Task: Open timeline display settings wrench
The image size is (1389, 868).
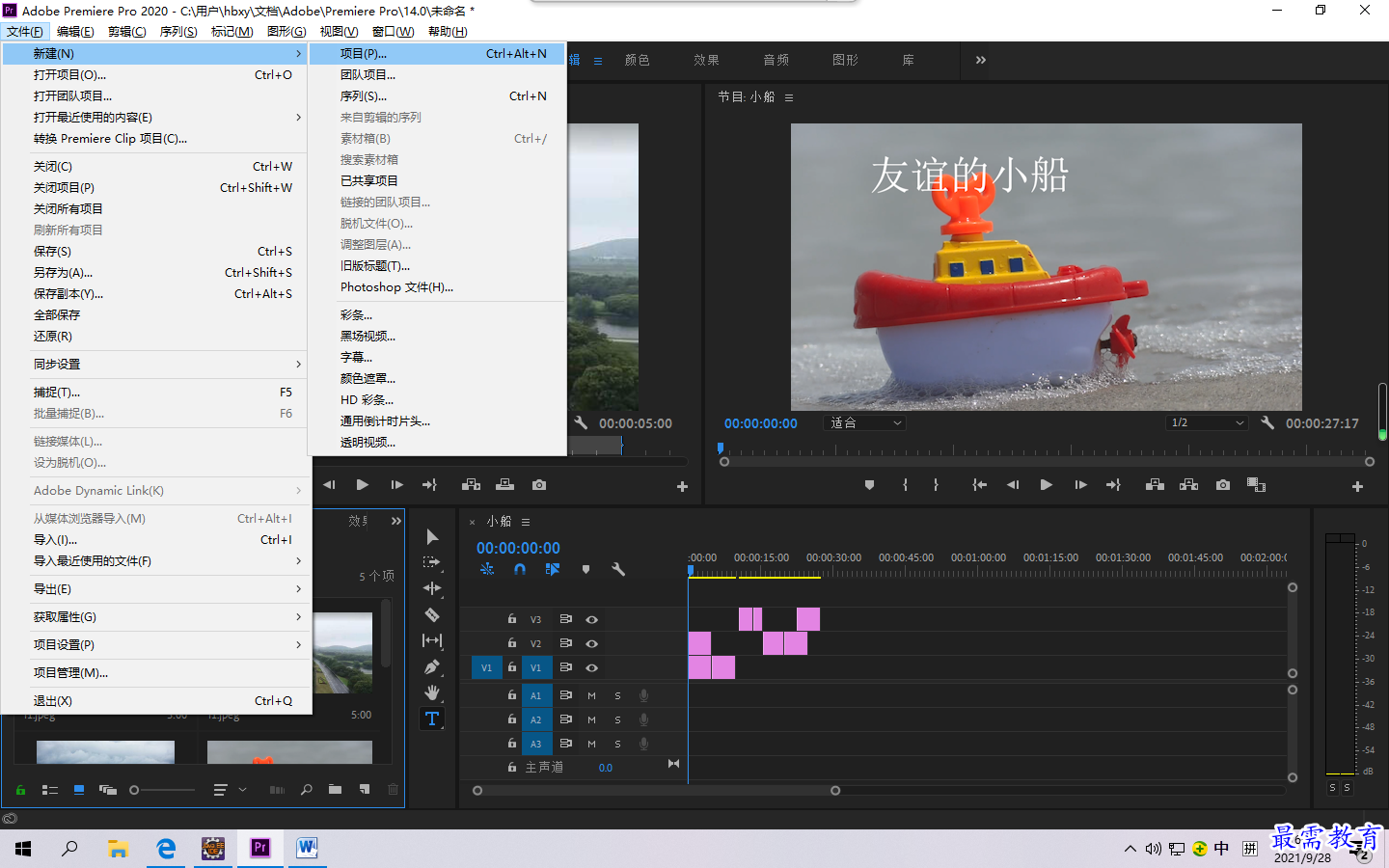Action: (x=618, y=570)
